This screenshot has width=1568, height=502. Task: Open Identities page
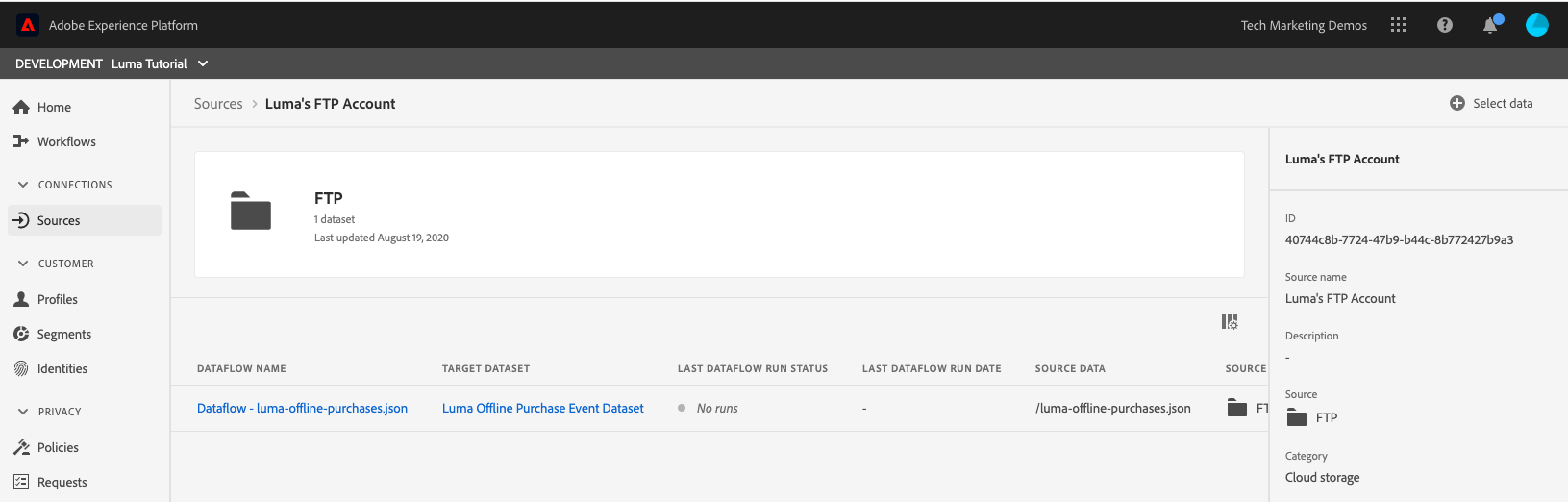tap(62, 368)
